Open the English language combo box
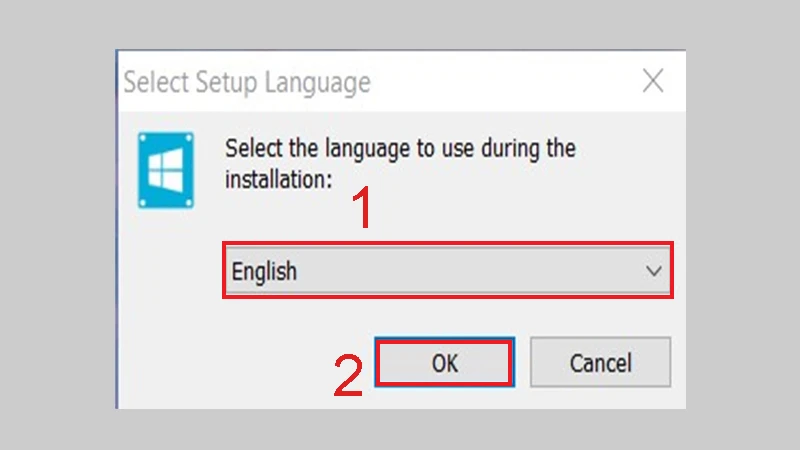This screenshot has width=800, height=450. (x=447, y=271)
